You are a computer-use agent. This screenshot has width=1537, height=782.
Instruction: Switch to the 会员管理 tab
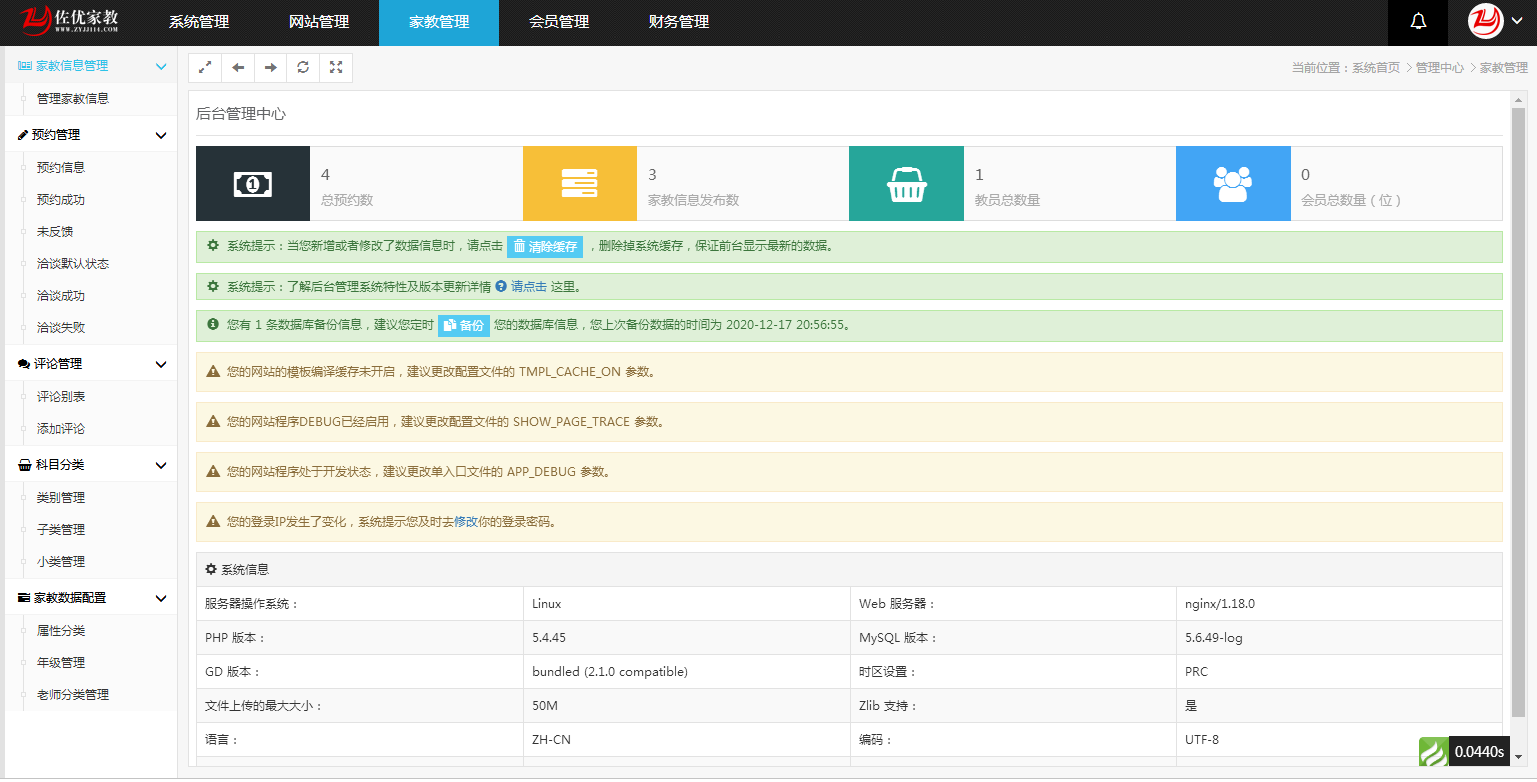(559, 22)
